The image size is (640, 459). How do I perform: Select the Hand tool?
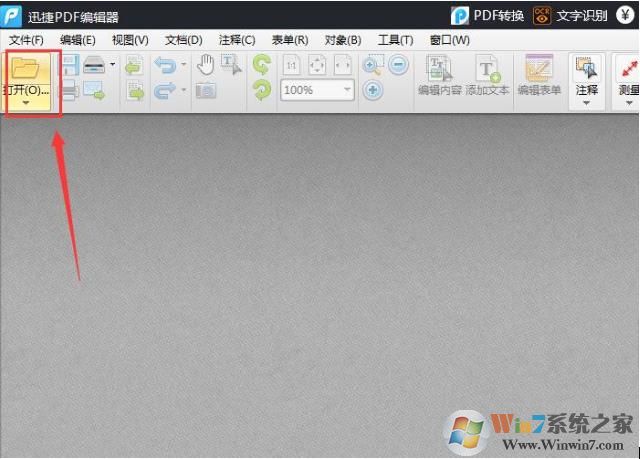click(205, 66)
